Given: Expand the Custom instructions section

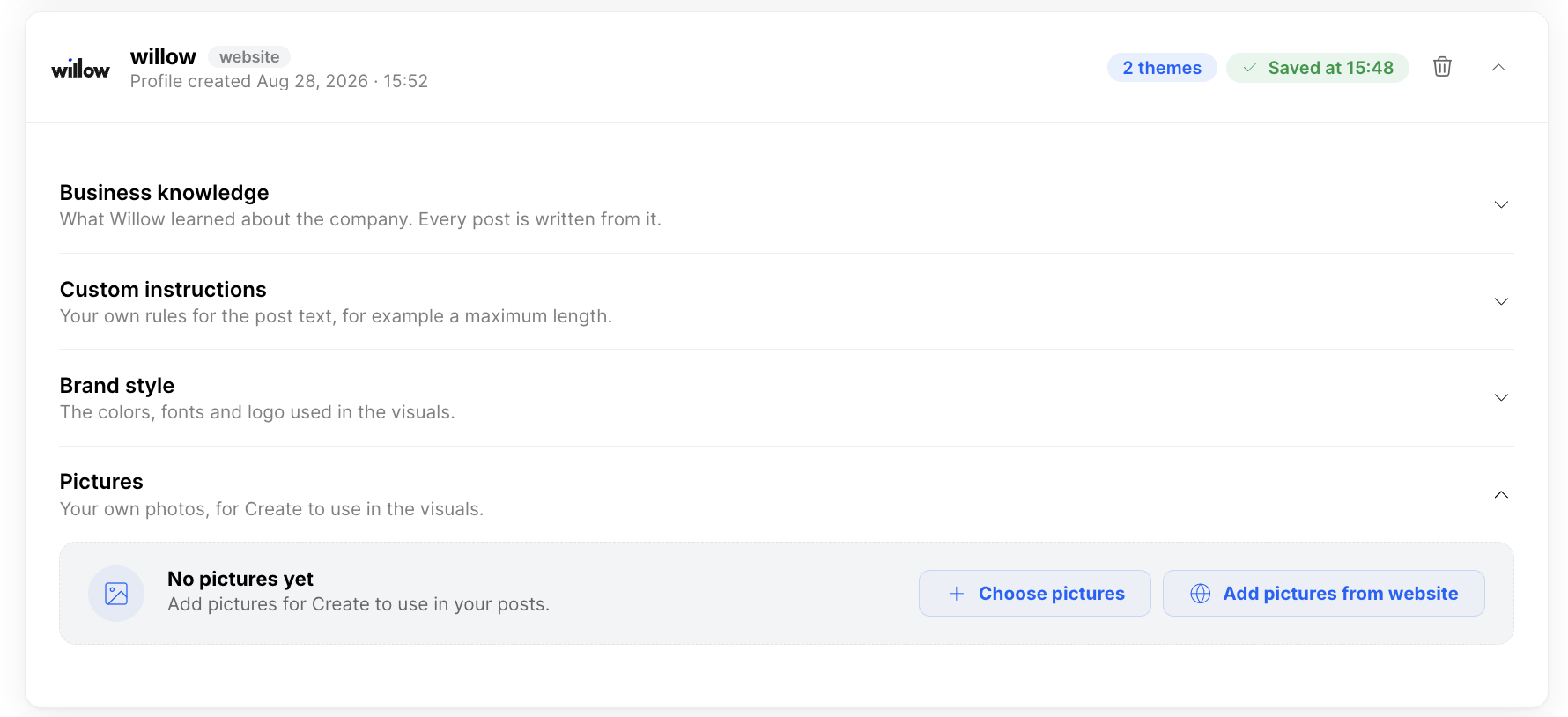Looking at the screenshot, I should [1501, 301].
